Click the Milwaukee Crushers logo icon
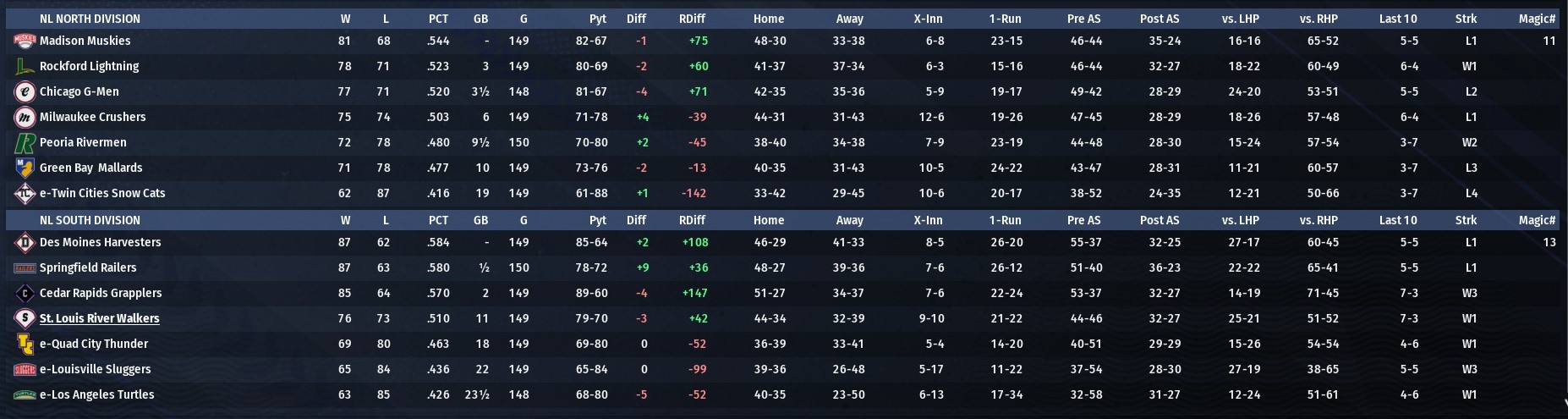 point(25,117)
